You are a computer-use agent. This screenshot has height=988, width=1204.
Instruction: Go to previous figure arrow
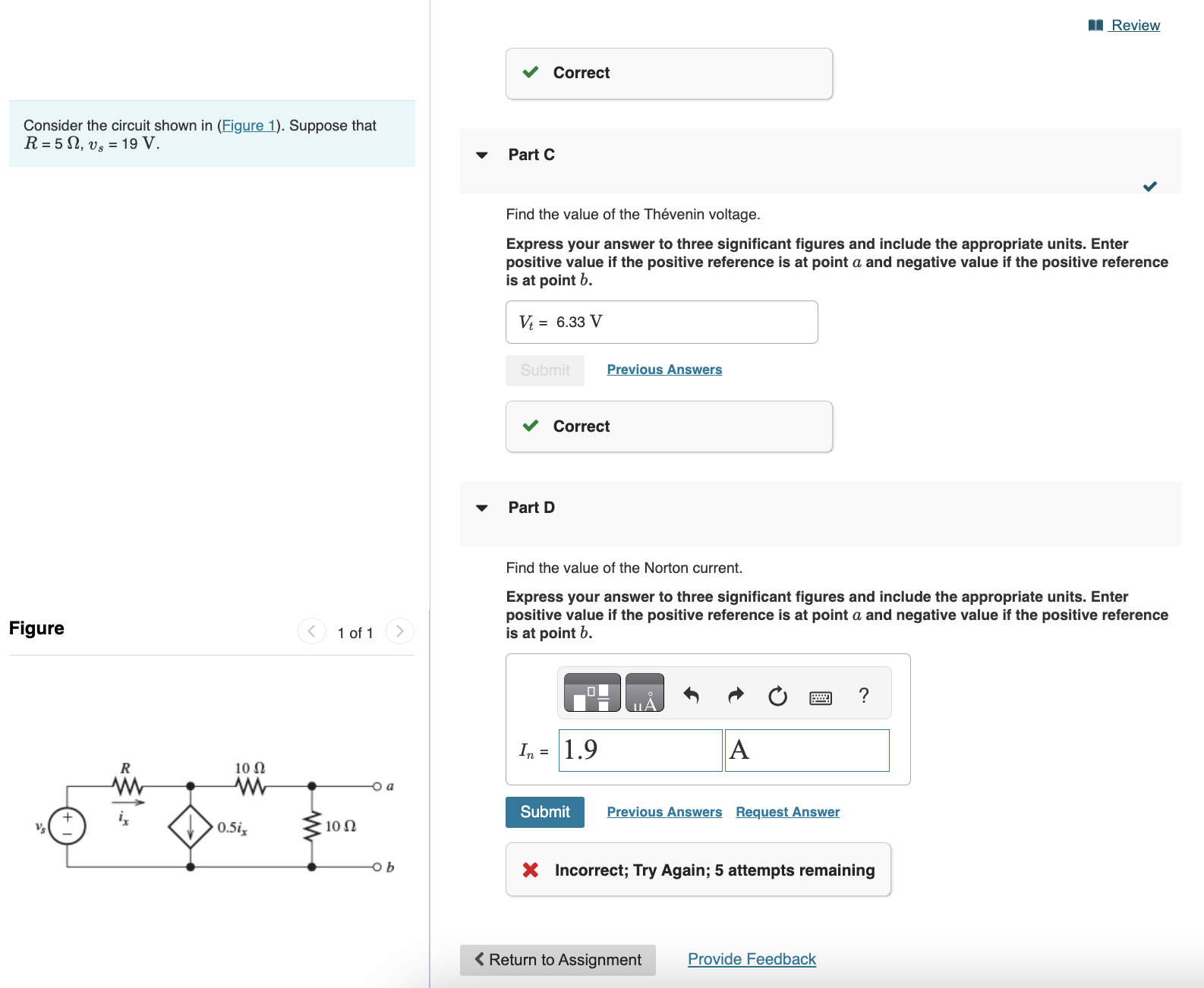pos(311,631)
